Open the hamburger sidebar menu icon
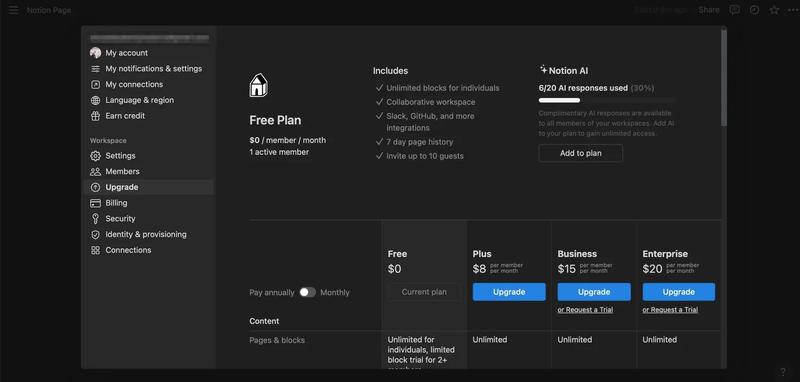800x382 pixels. 13,10
